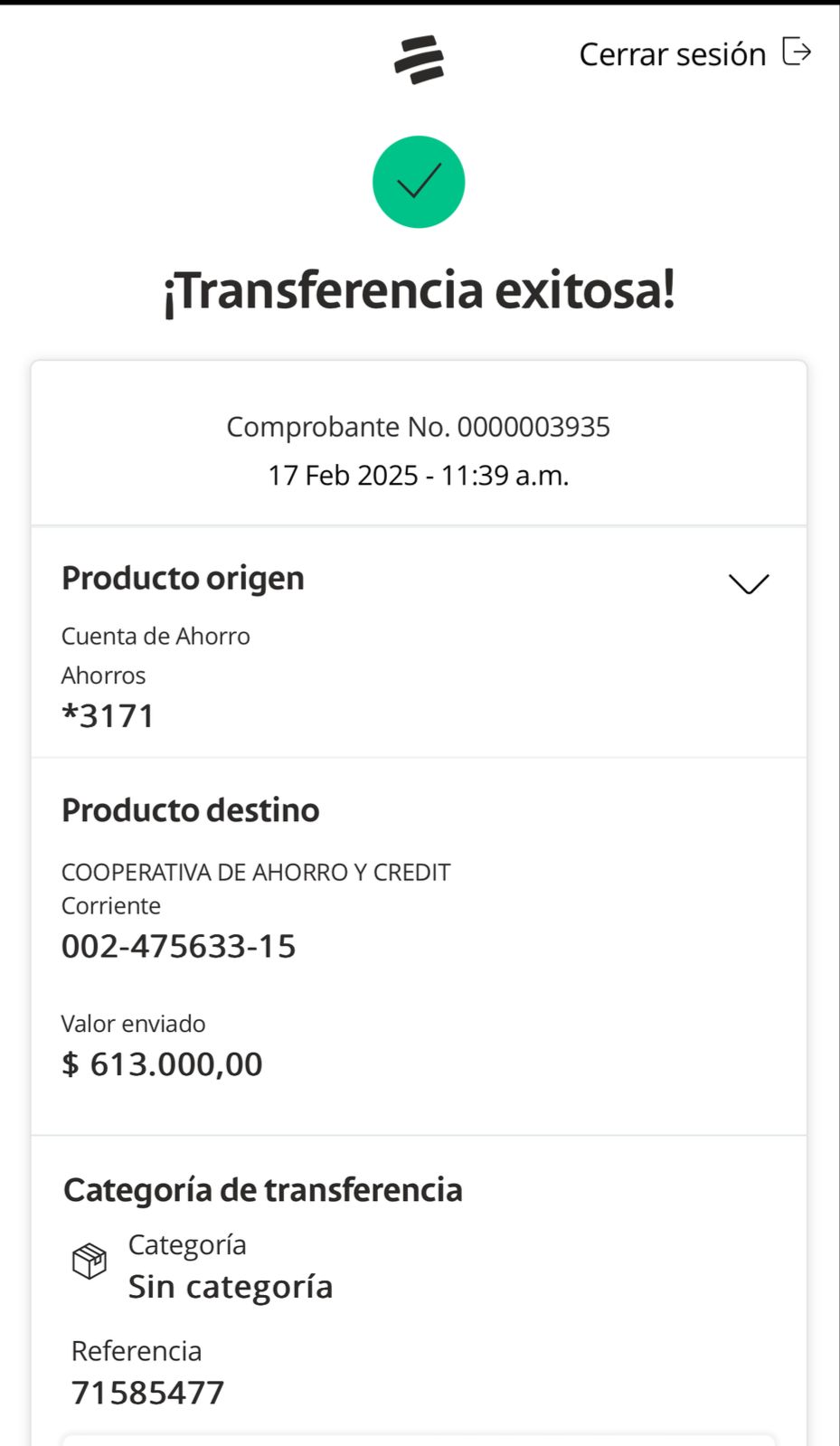Image resolution: width=840 pixels, height=1446 pixels.
Task: Click the Producto origen heading
Action: 183,578
